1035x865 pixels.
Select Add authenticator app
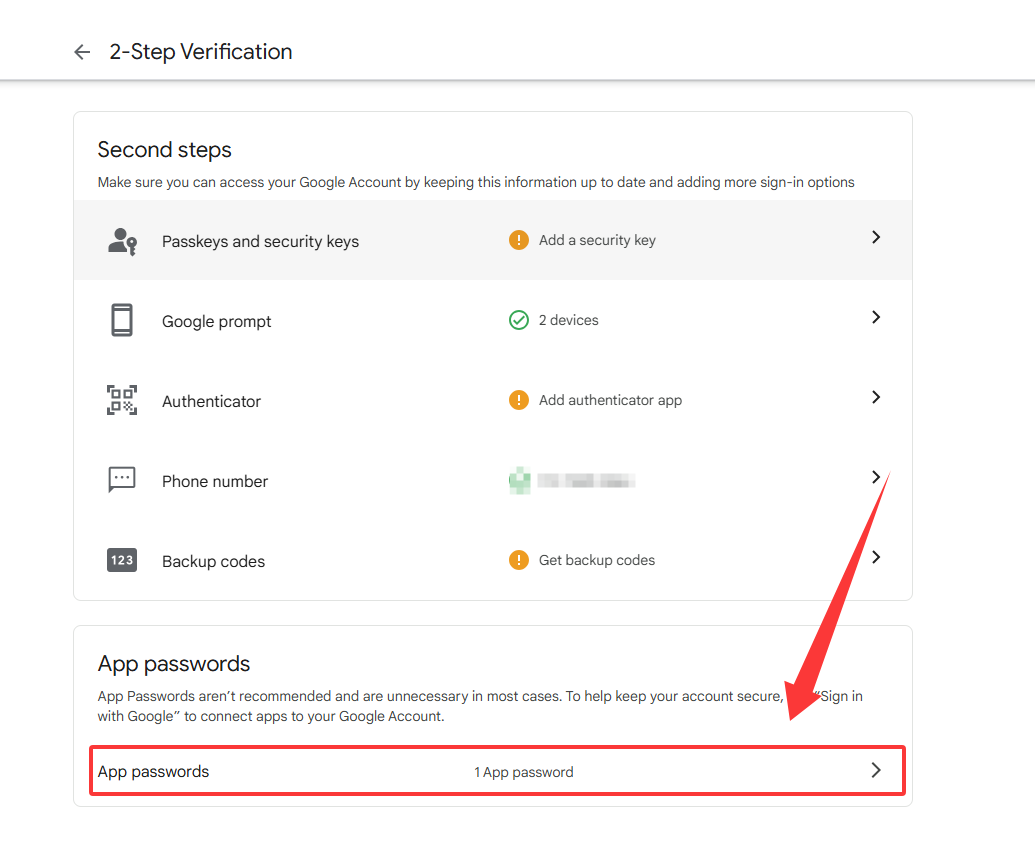[x=611, y=400]
